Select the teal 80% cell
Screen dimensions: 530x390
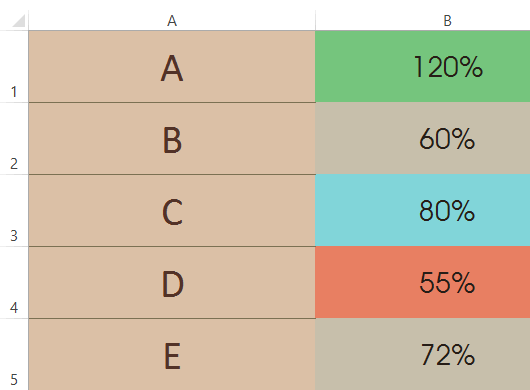423,211
